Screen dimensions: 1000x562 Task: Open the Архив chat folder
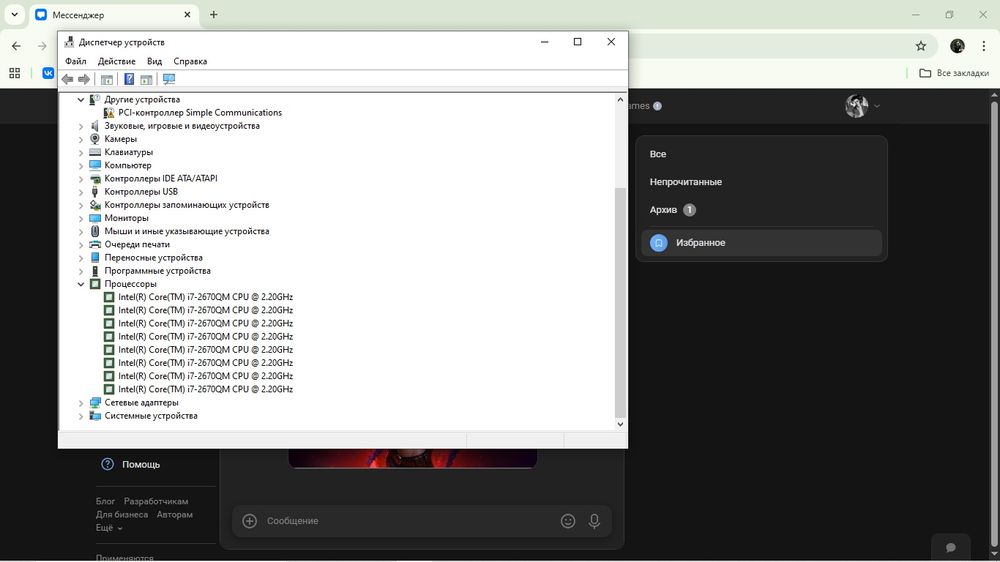point(761,210)
